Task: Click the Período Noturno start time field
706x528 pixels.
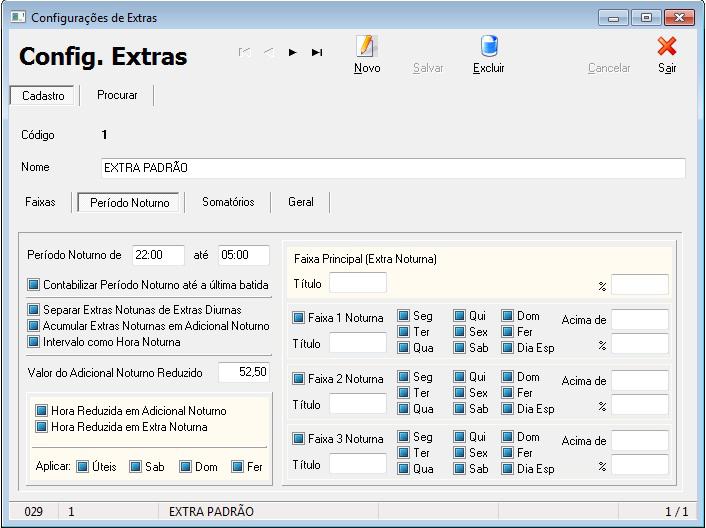Action: [x=158, y=255]
